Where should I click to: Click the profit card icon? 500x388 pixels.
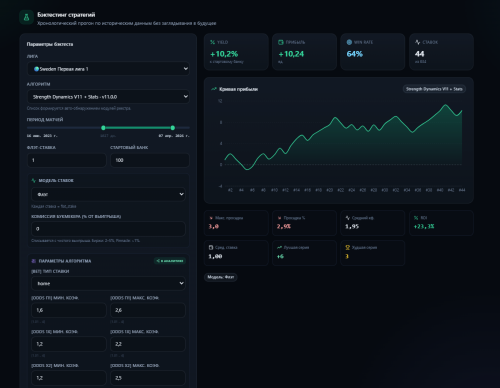281,42
